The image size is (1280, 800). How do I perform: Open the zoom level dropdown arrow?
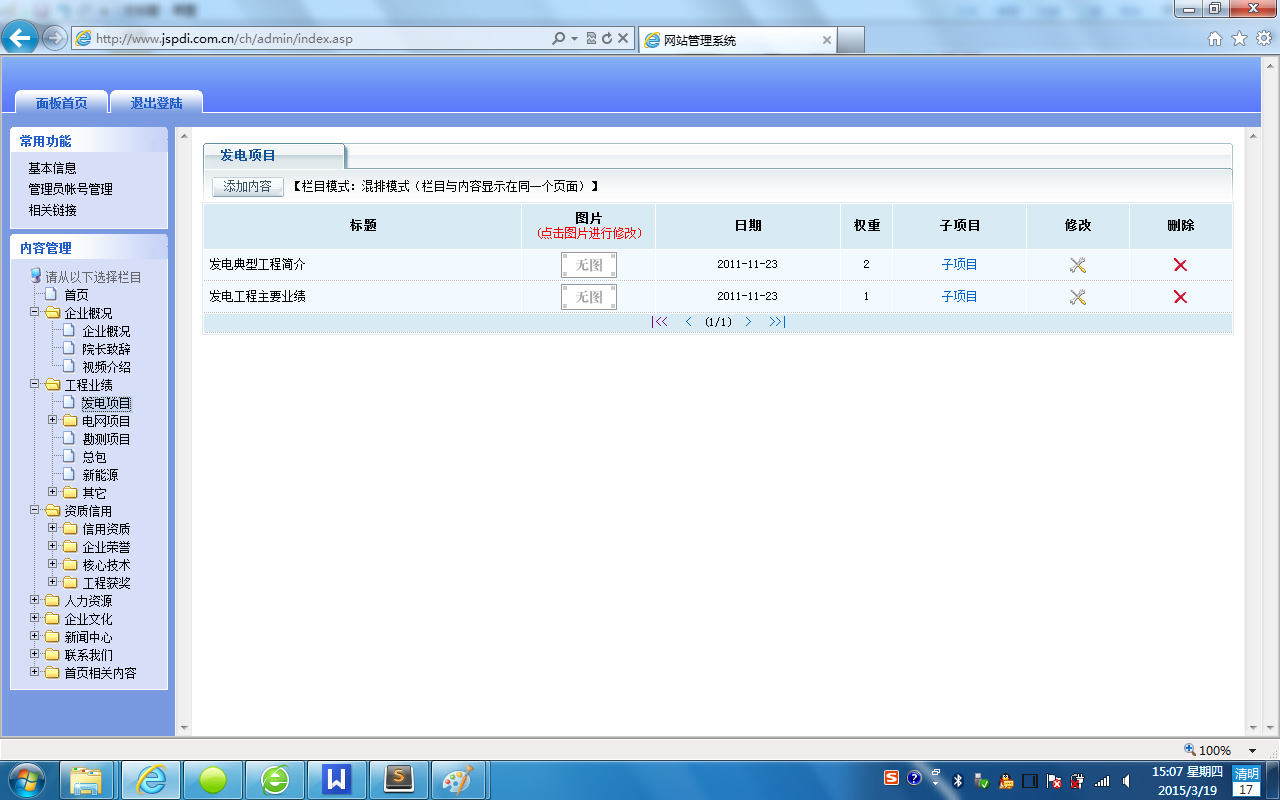(x=1252, y=751)
